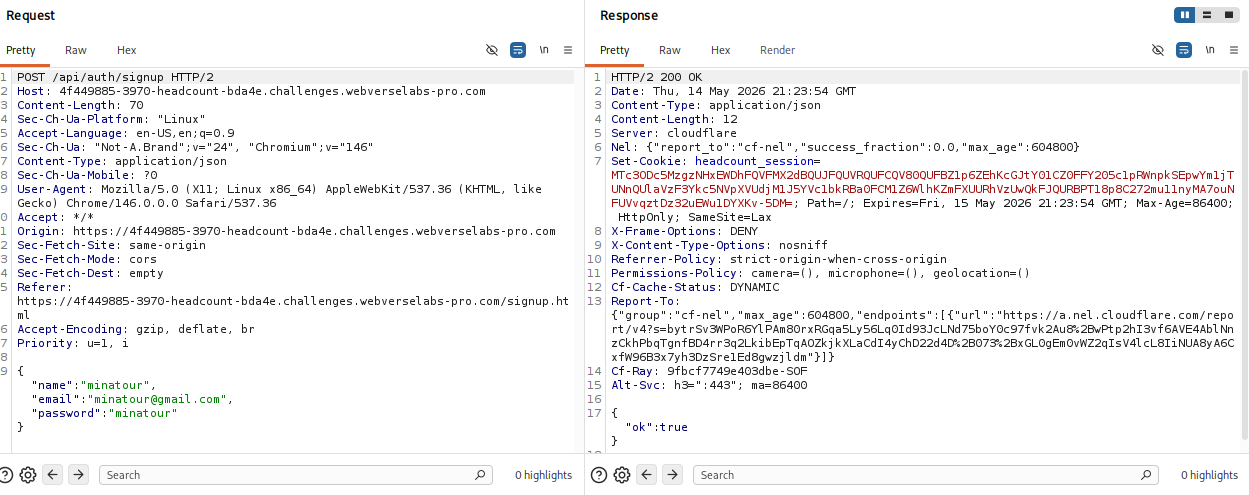Click '0 highlights' under the Response panel
Screen dimensions: 1249x495
1209,475
